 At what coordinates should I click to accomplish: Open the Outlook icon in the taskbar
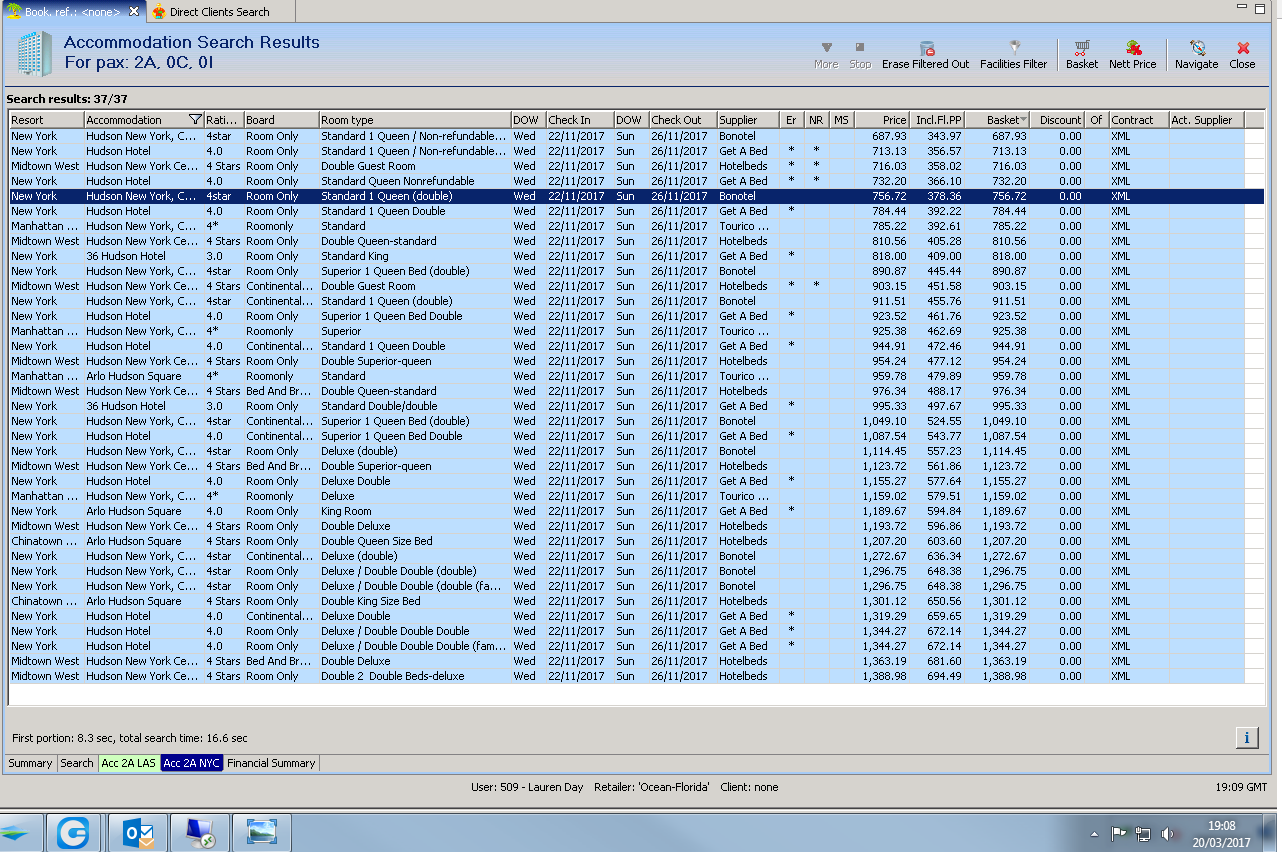139,833
